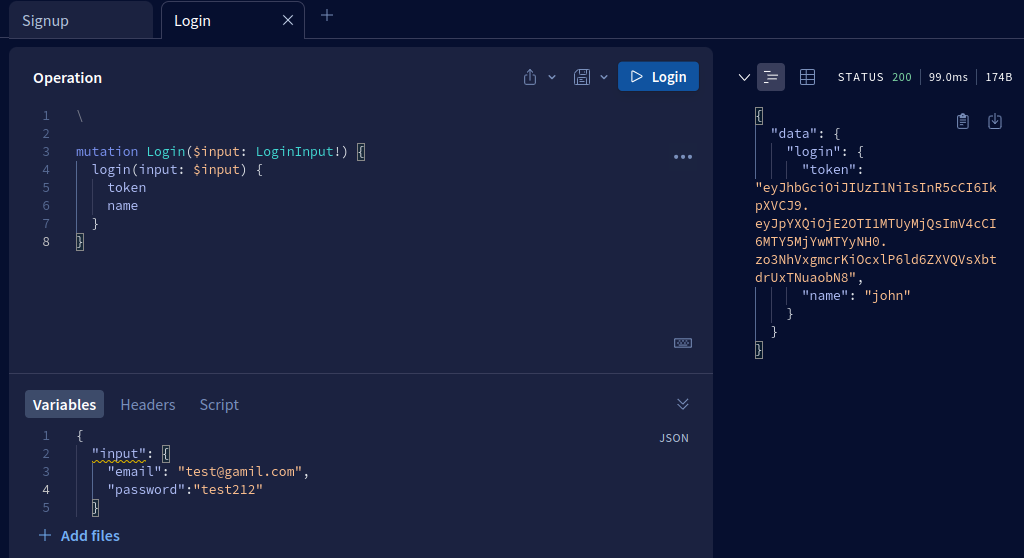This screenshot has height=558, width=1024.
Task: Click the "name": "john" response line
Action: pyautogui.click(x=856, y=295)
